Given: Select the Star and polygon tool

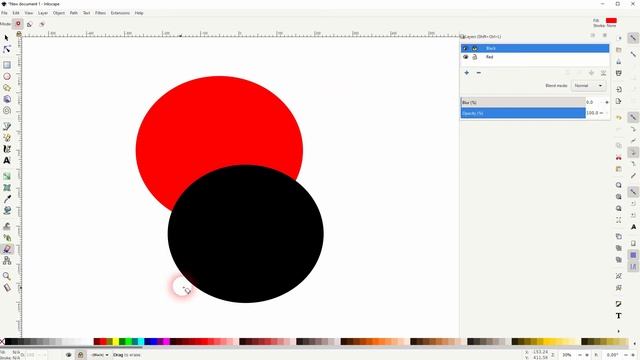Looking at the screenshot, I should (x=7, y=88).
